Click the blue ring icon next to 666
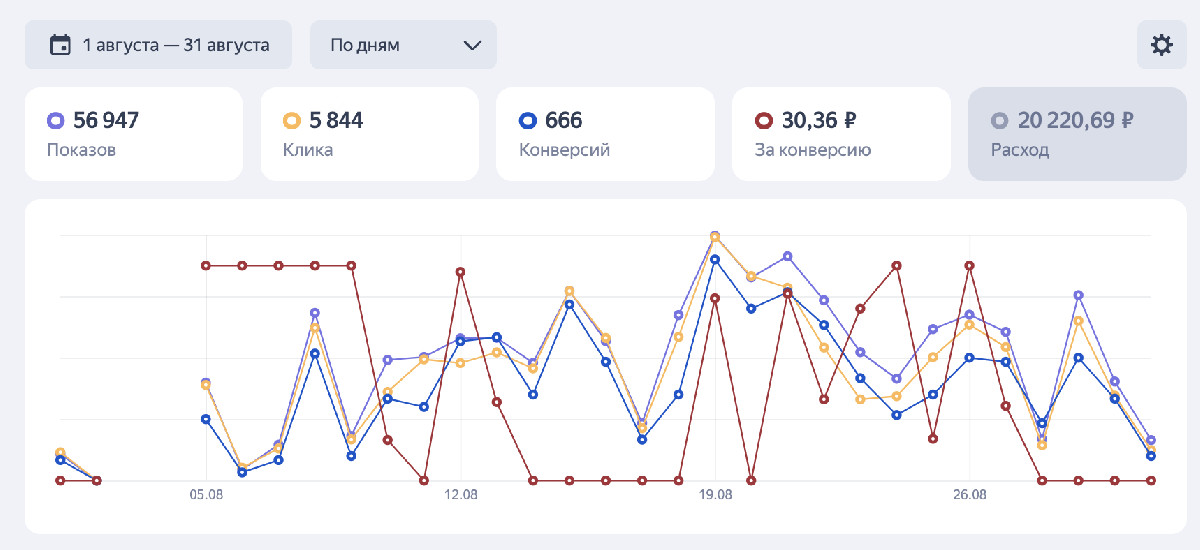Image resolution: width=1200 pixels, height=550 pixels. pyautogui.click(x=527, y=121)
